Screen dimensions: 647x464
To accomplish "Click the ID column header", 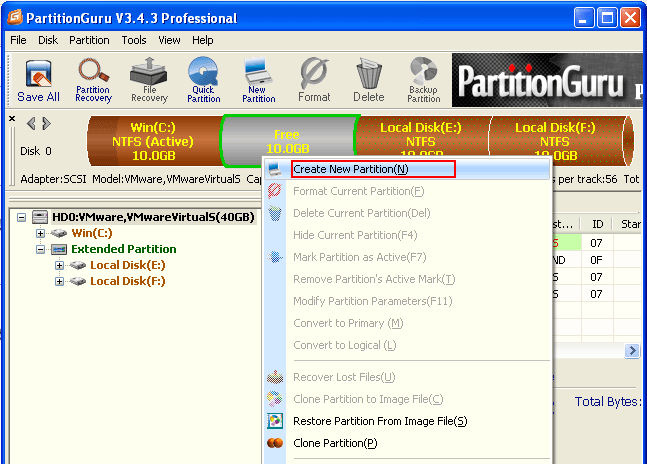I will [597, 224].
